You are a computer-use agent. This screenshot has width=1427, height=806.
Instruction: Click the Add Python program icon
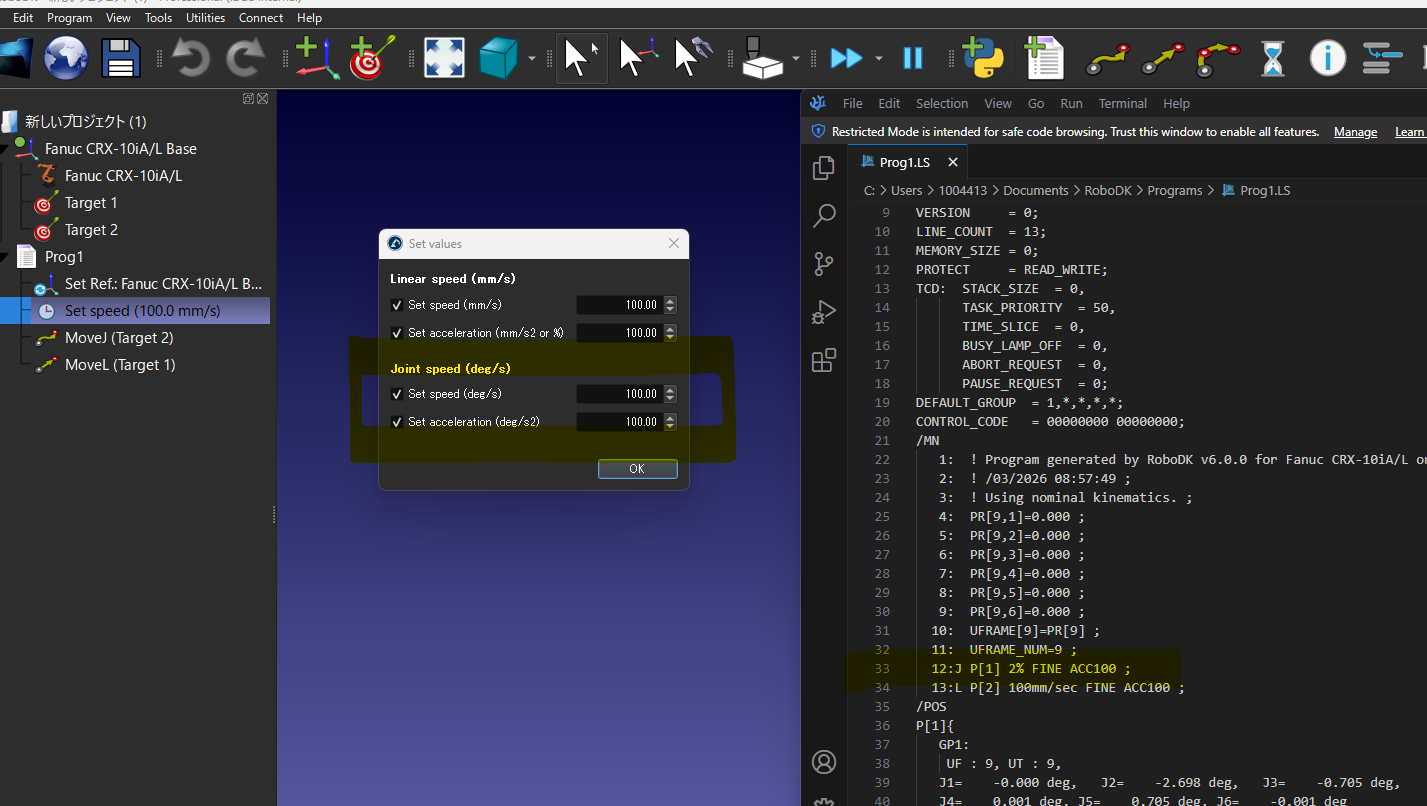tap(983, 58)
